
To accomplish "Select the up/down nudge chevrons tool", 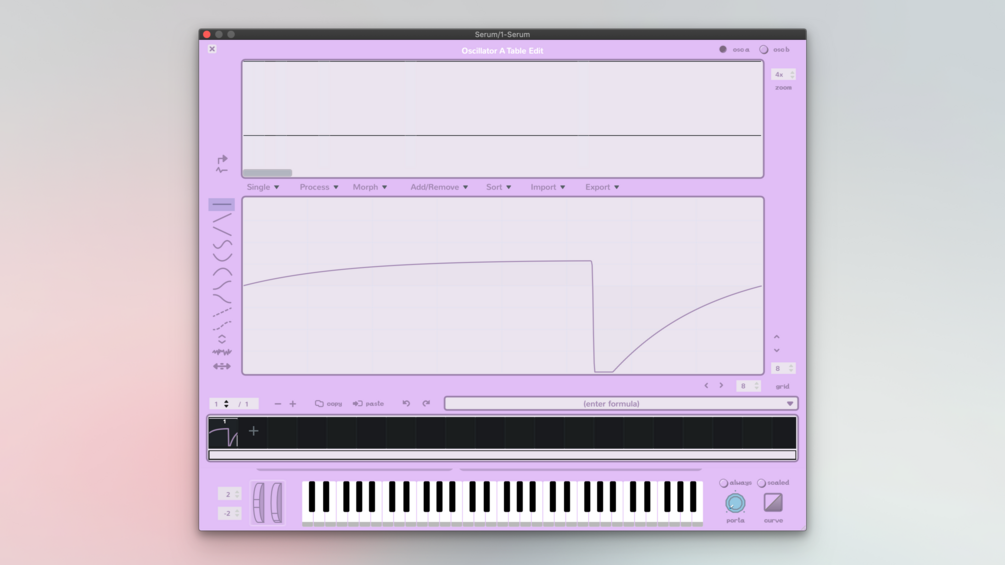I will point(222,339).
